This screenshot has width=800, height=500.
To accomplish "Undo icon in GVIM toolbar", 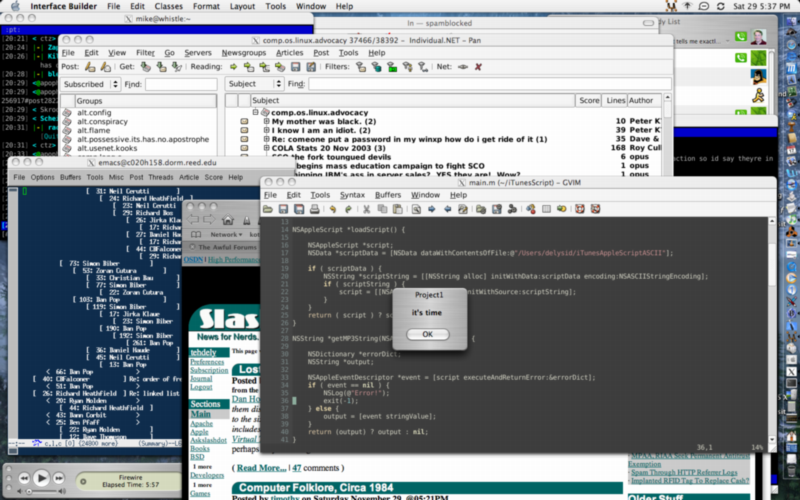I will click(333, 209).
